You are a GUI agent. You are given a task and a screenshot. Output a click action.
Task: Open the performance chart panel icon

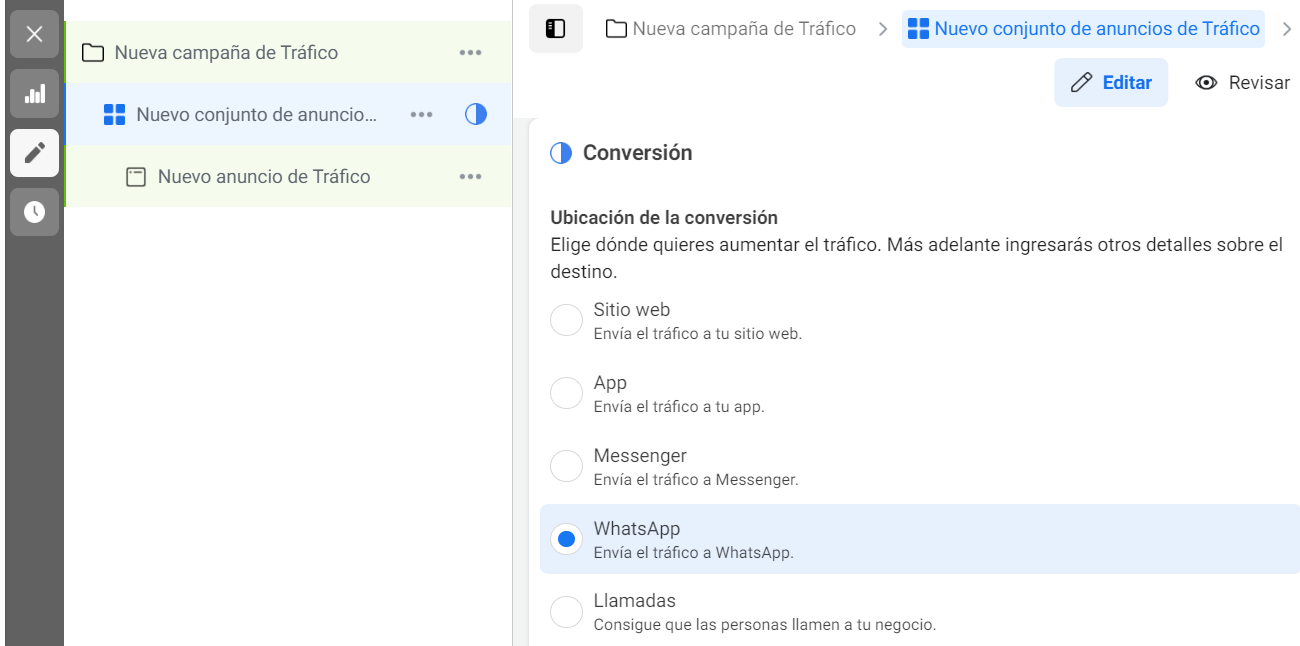tap(34, 95)
